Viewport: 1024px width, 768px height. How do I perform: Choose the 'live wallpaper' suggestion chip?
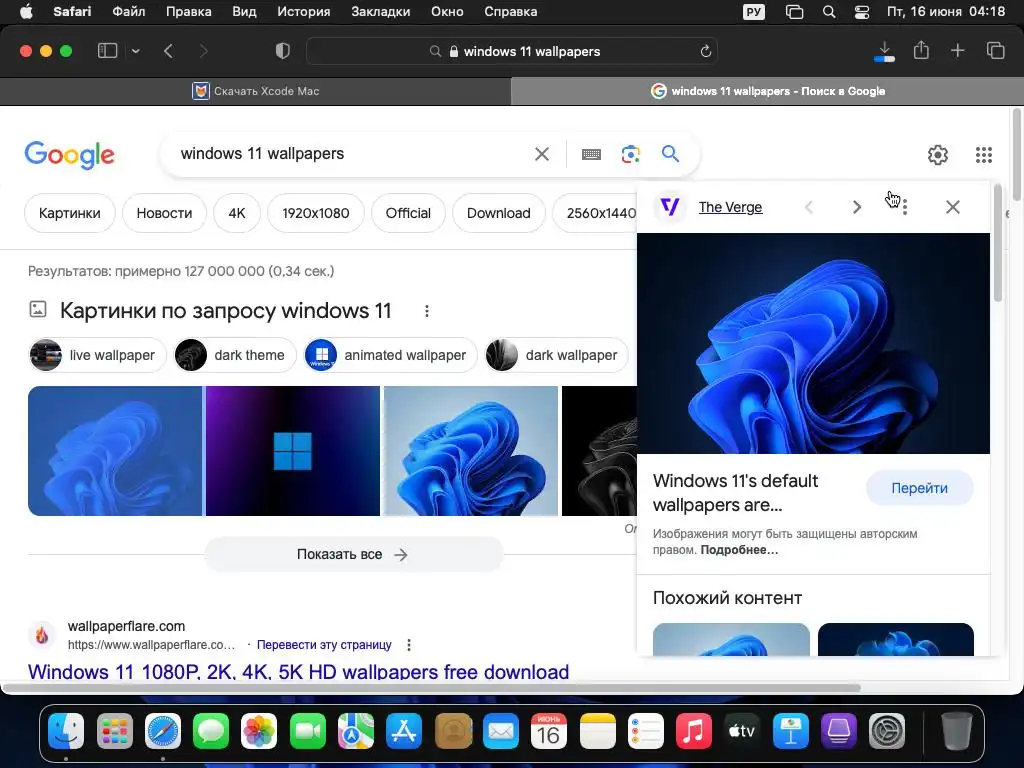pyautogui.click(x=97, y=355)
